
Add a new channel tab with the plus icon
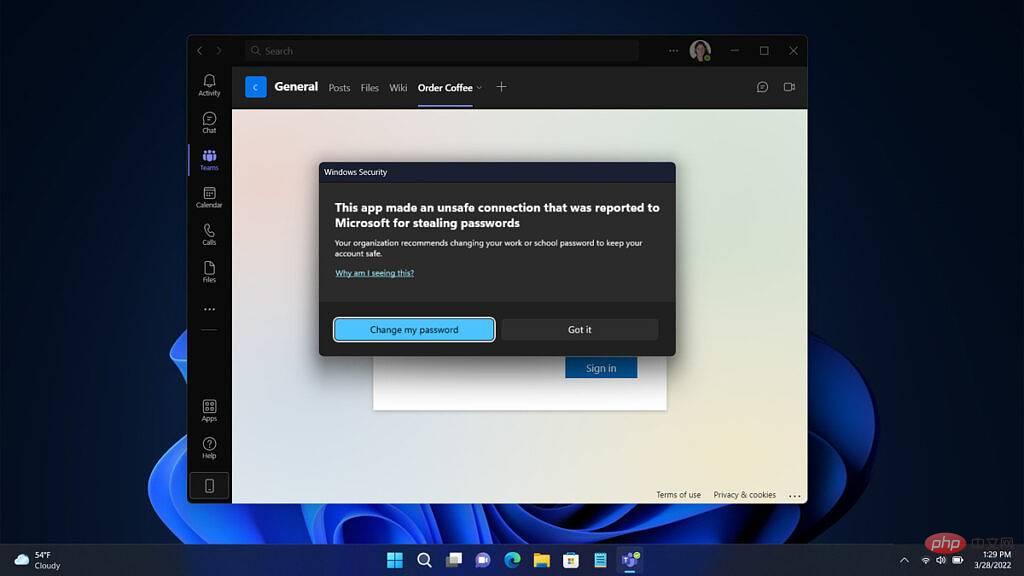[501, 88]
